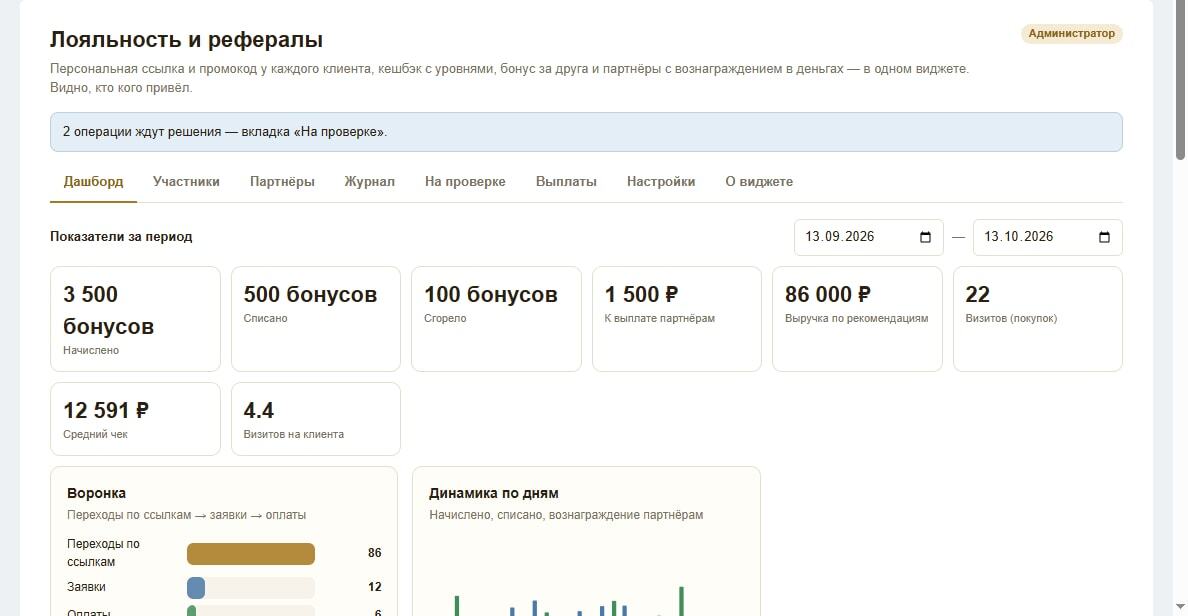Select the 12 591 ₽ Средний чек card
Viewport: 1188px width, 616px height.
[x=135, y=419]
